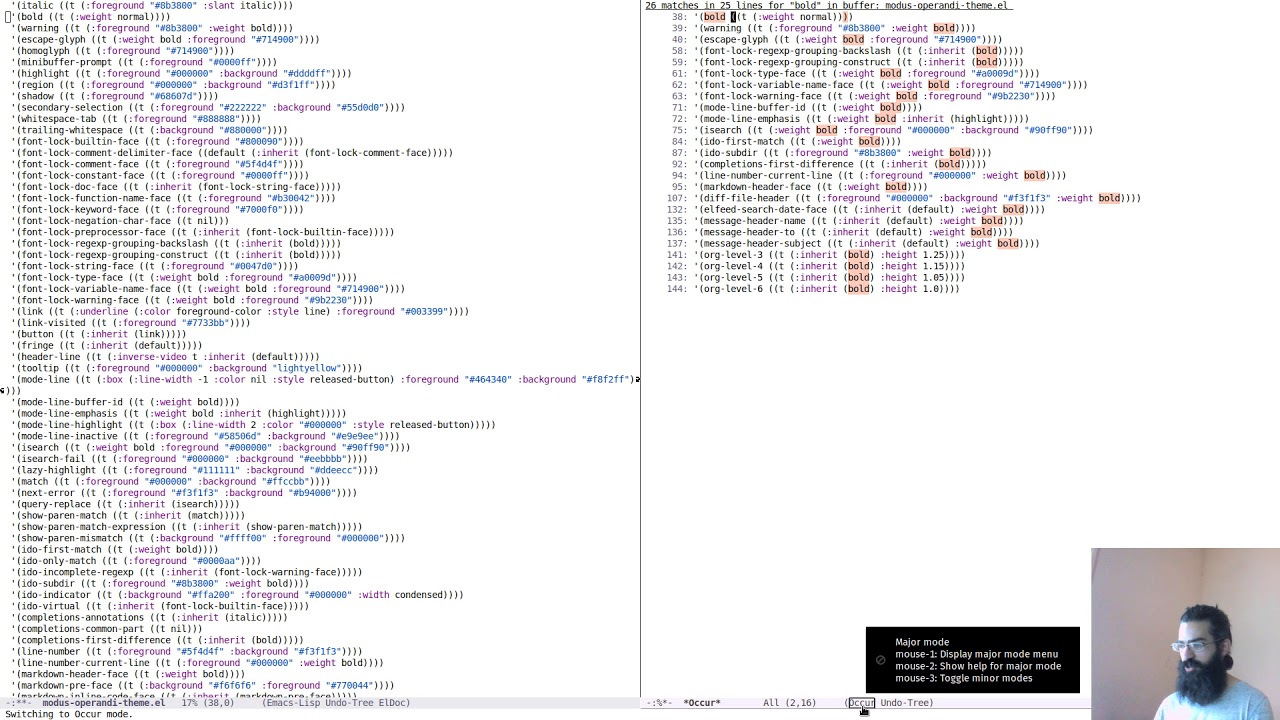The height and width of the screenshot is (720, 1280).
Task: Click Emacs-Lisp major mode in left mode line
Action: (x=296, y=703)
